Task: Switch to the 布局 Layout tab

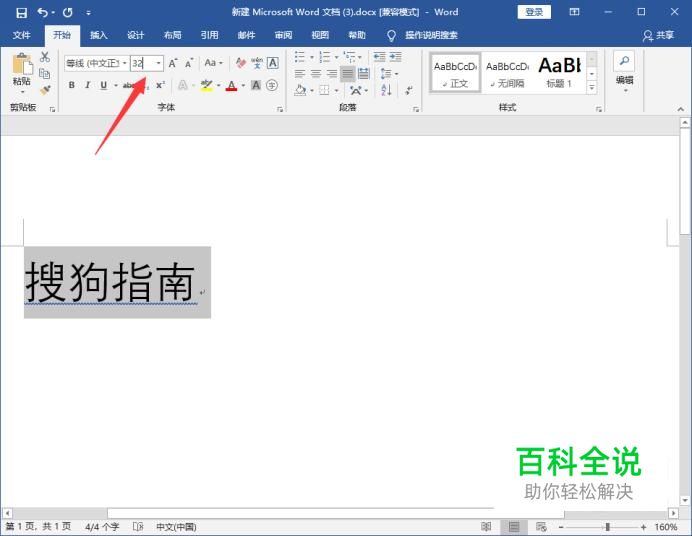Action: click(173, 35)
